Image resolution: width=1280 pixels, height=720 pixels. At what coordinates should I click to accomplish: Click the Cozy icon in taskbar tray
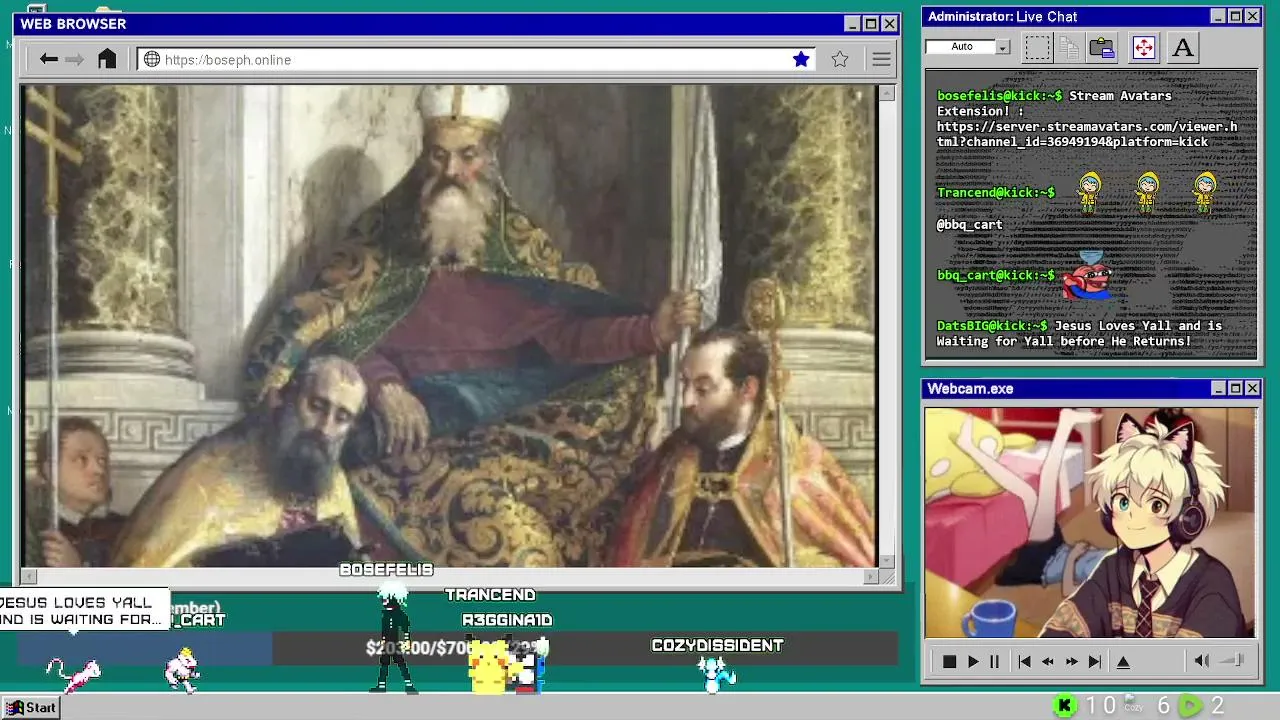pyautogui.click(x=1133, y=704)
